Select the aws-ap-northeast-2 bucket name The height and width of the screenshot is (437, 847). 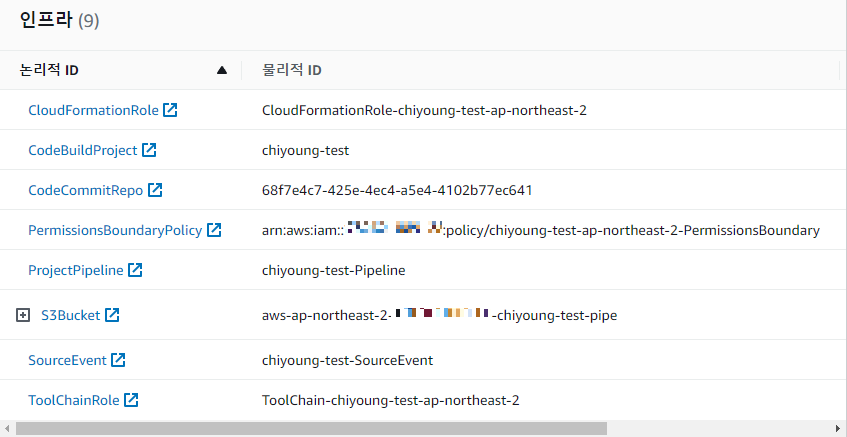point(439,315)
